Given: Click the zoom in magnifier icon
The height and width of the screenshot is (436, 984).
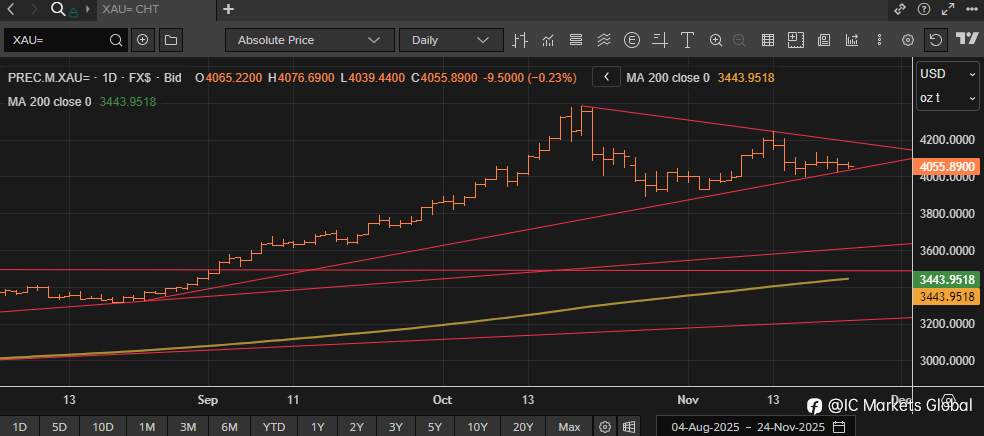Looking at the screenshot, I should click(x=716, y=40).
